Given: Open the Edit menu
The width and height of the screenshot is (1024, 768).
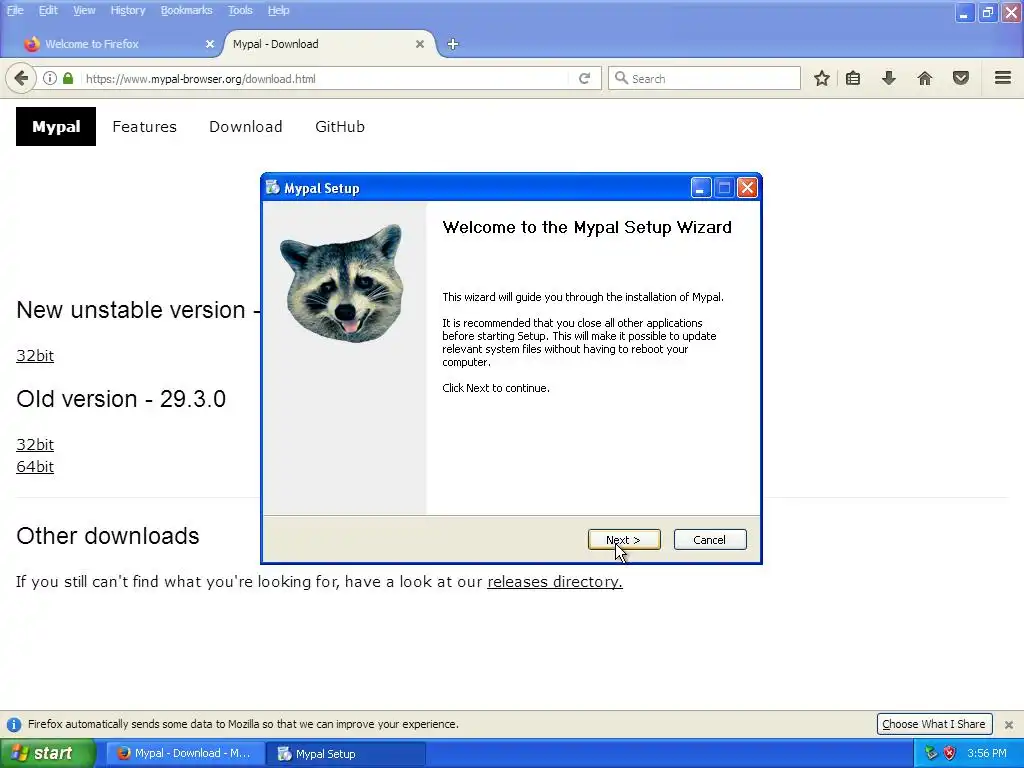Looking at the screenshot, I should 48,10.
